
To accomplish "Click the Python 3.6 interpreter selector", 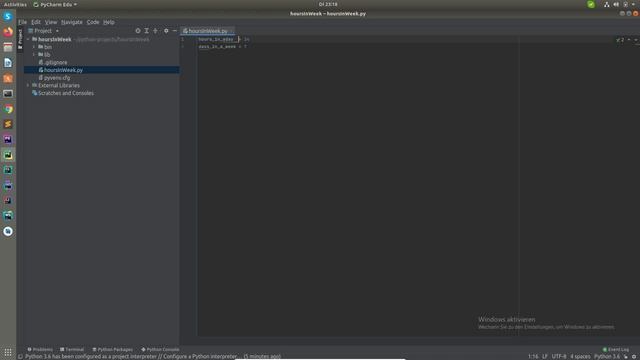I will (607, 357).
